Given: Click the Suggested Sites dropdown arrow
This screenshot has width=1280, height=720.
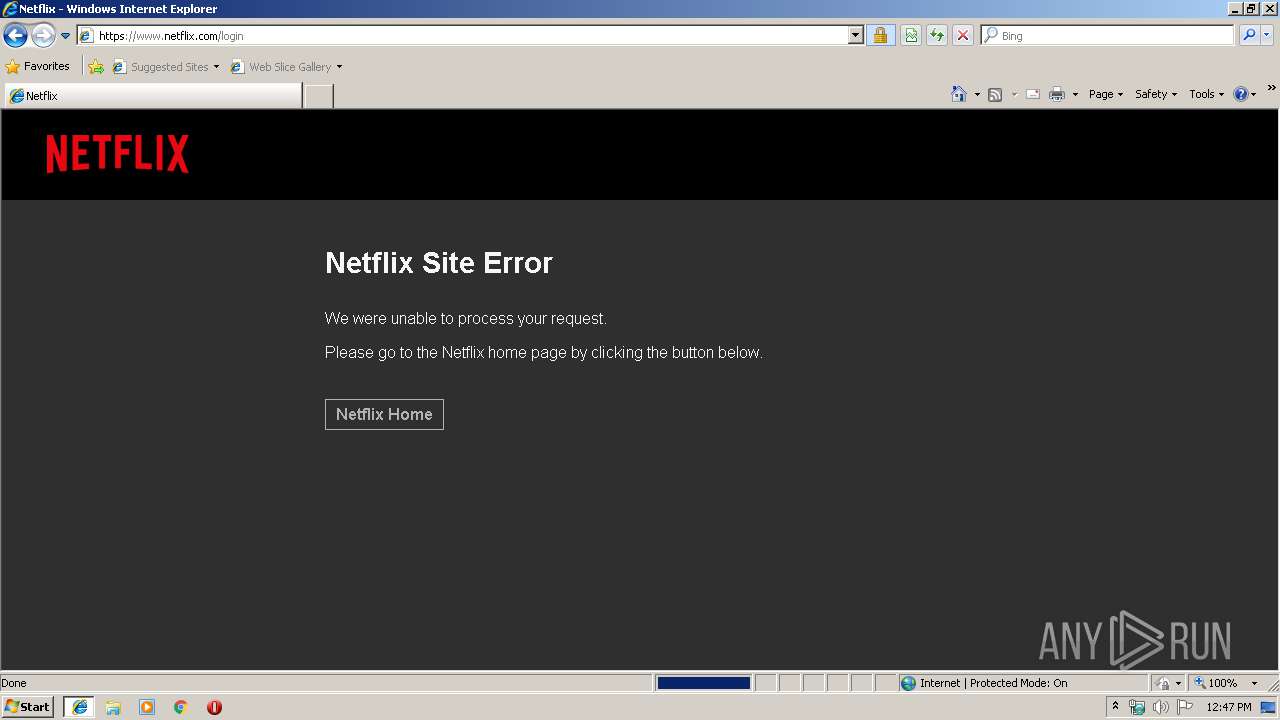Looking at the screenshot, I should (x=216, y=67).
